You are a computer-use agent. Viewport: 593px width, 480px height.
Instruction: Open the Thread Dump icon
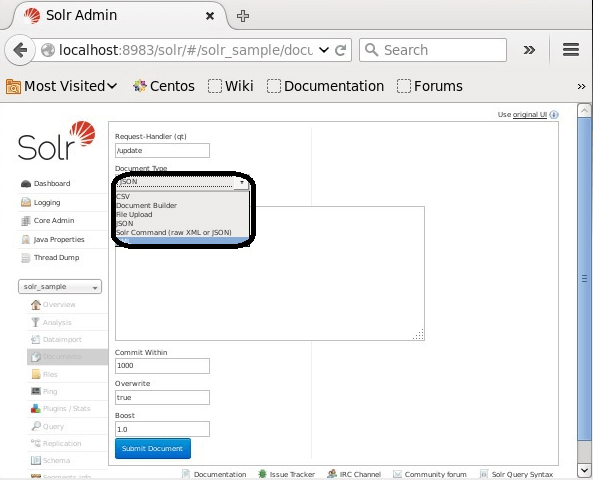coord(26,258)
